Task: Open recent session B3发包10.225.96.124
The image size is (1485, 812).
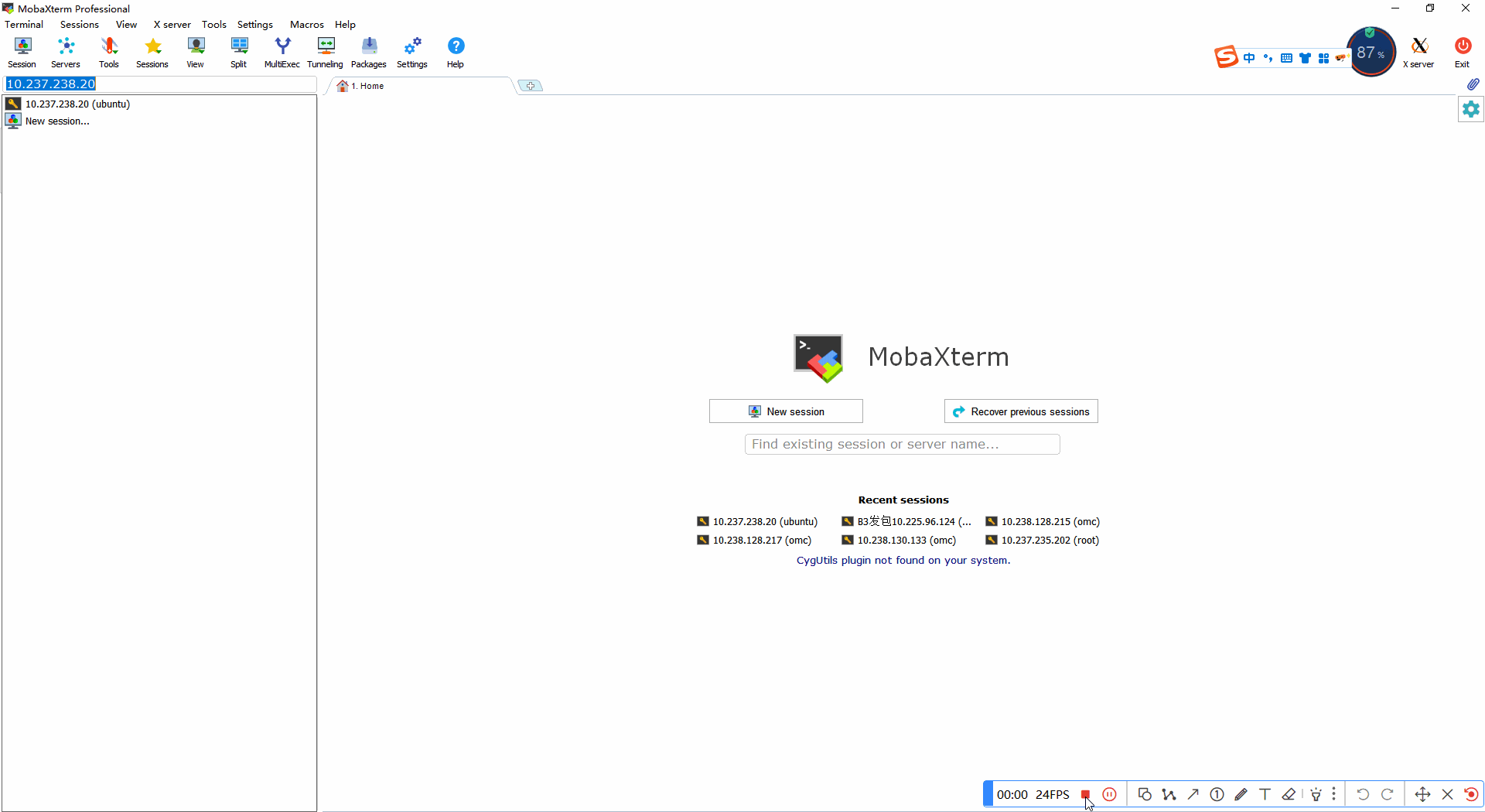Action: click(x=906, y=522)
